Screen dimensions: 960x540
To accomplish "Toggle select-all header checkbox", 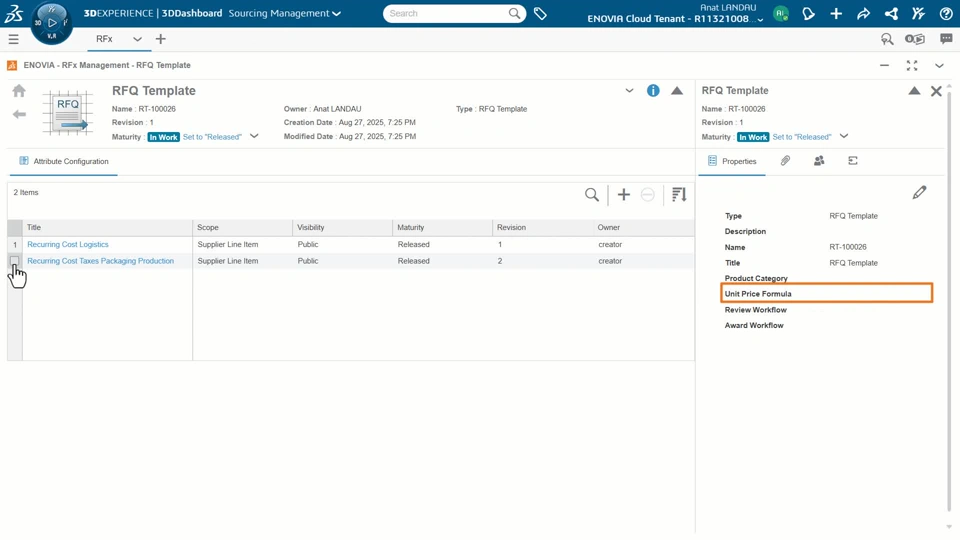I will tap(15, 228).
